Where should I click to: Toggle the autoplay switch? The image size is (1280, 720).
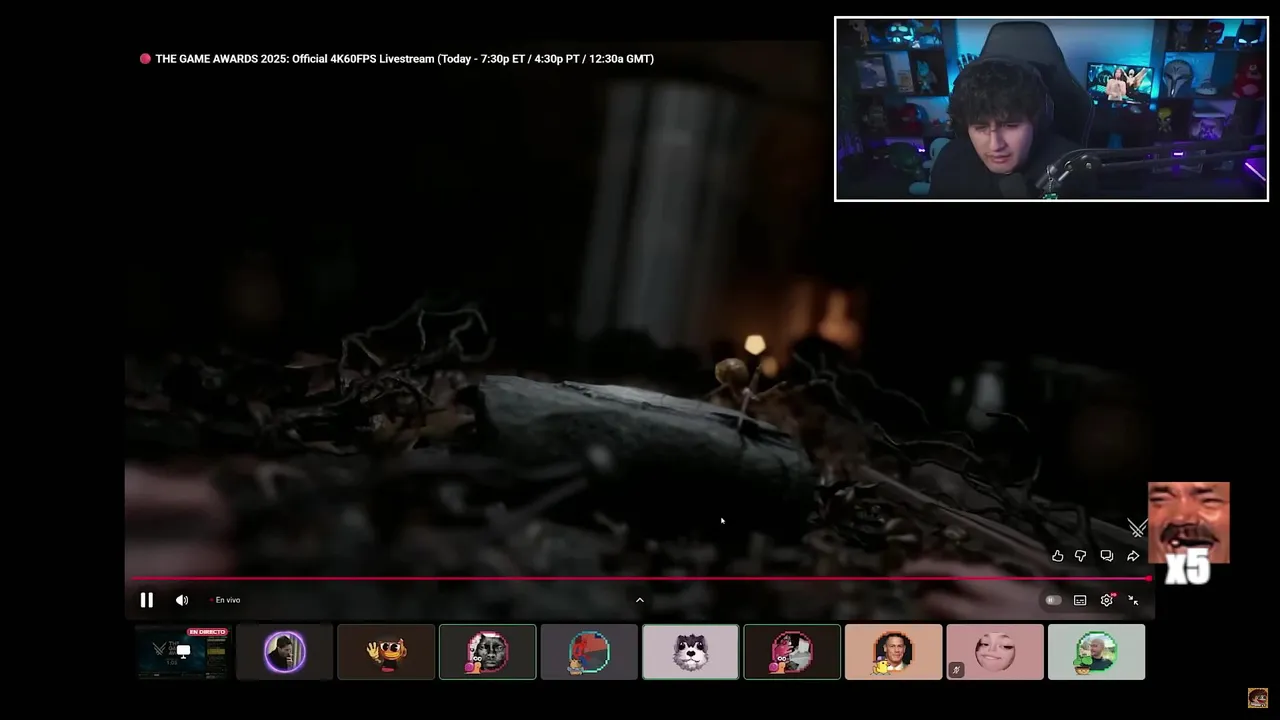pos(1053,600)
